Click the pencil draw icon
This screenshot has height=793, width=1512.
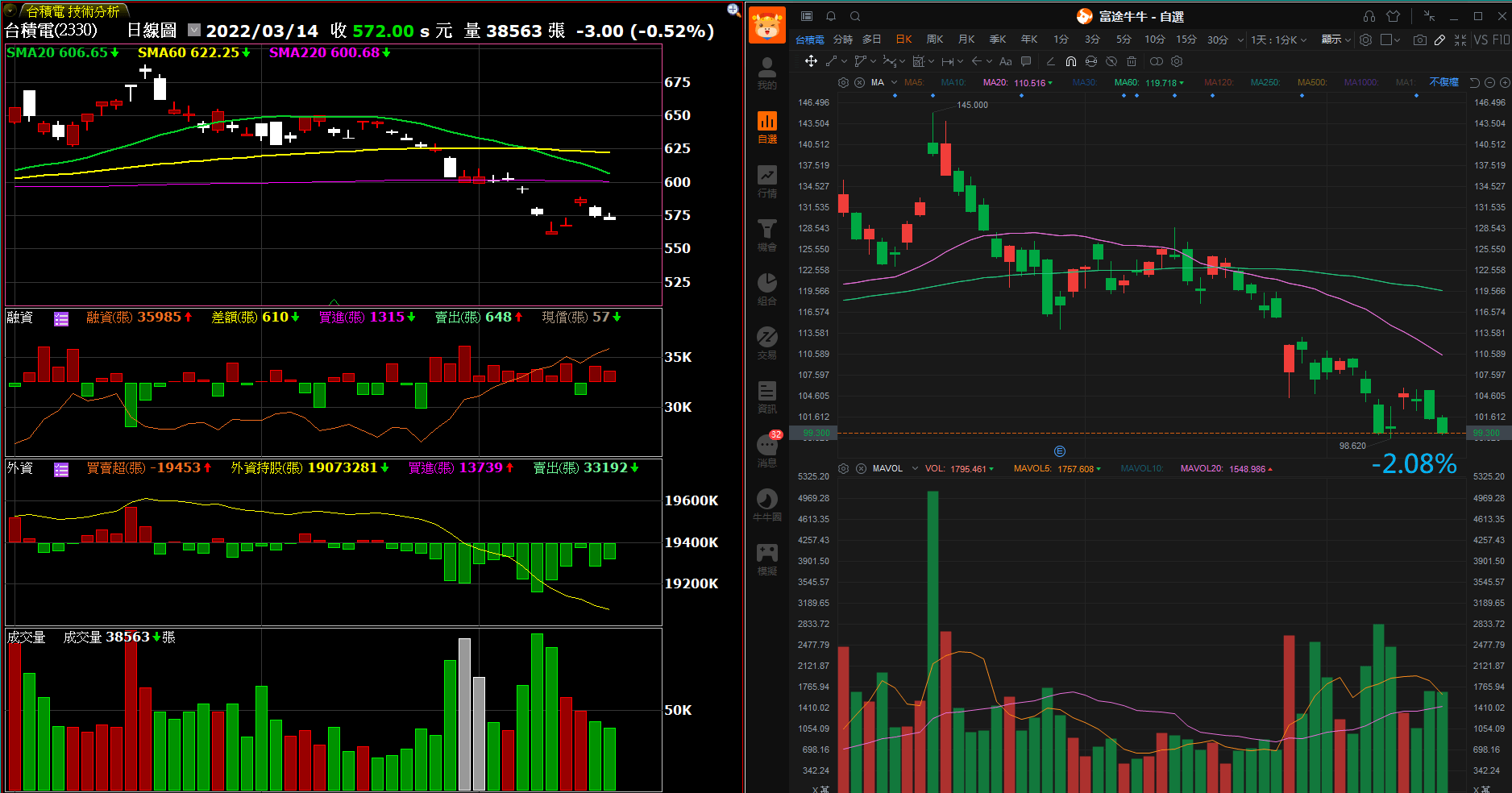(x=1440, y=39)
